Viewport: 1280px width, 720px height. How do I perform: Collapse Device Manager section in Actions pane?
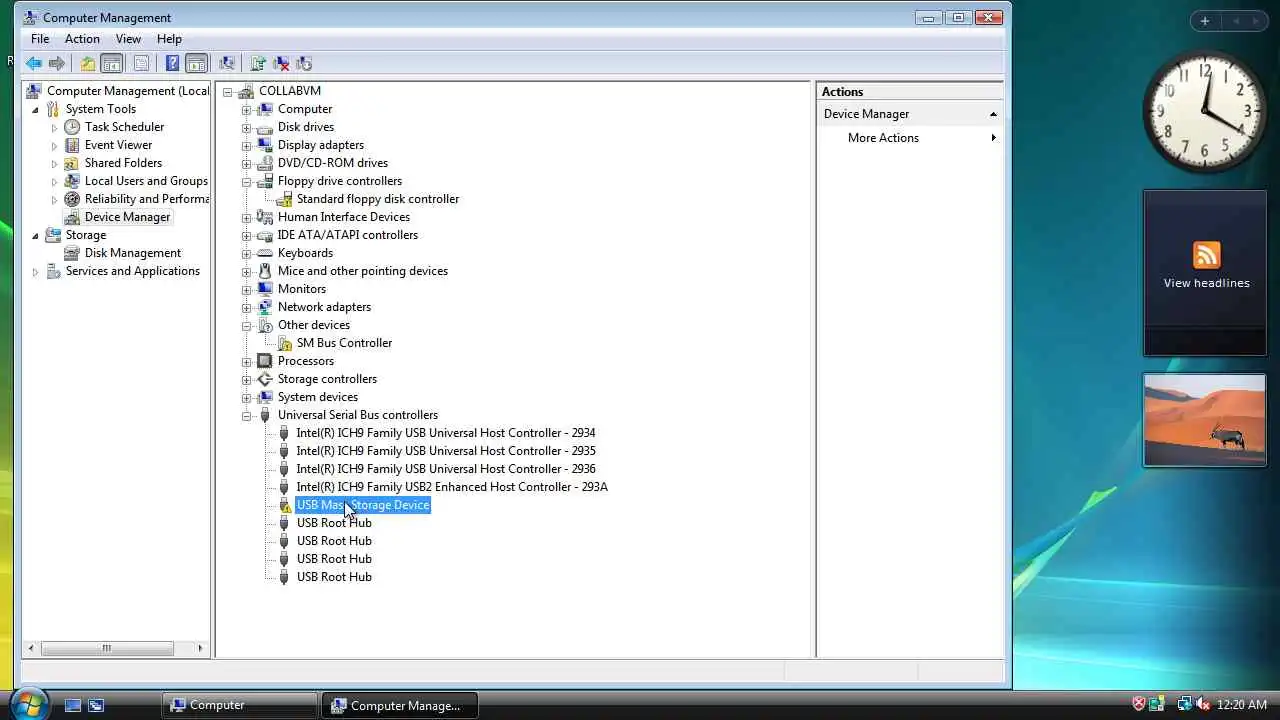pos(993,114)
